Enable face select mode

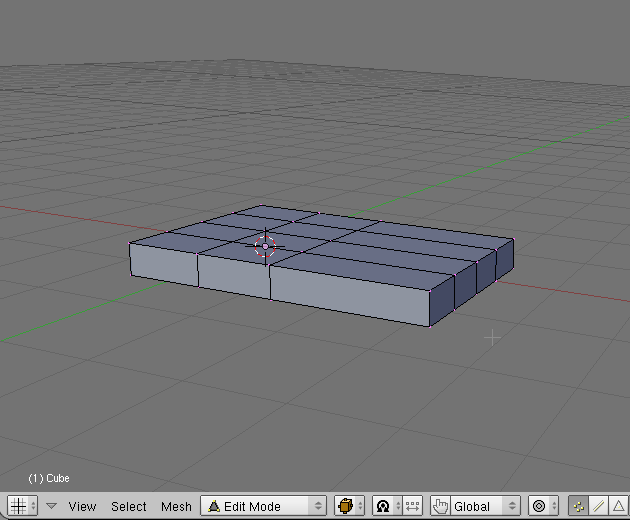click(619, 506)
